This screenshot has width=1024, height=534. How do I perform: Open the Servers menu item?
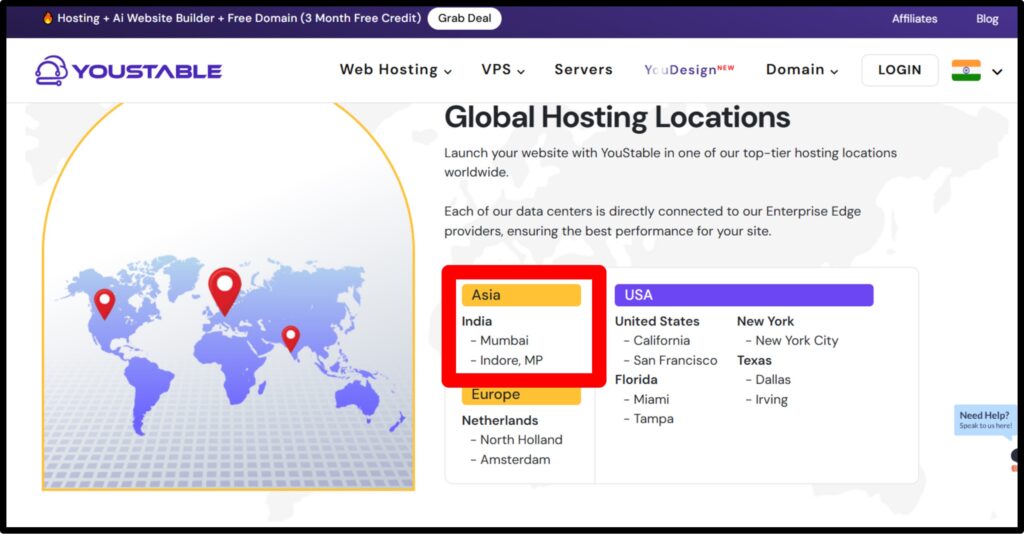click(x=583, y=70)
